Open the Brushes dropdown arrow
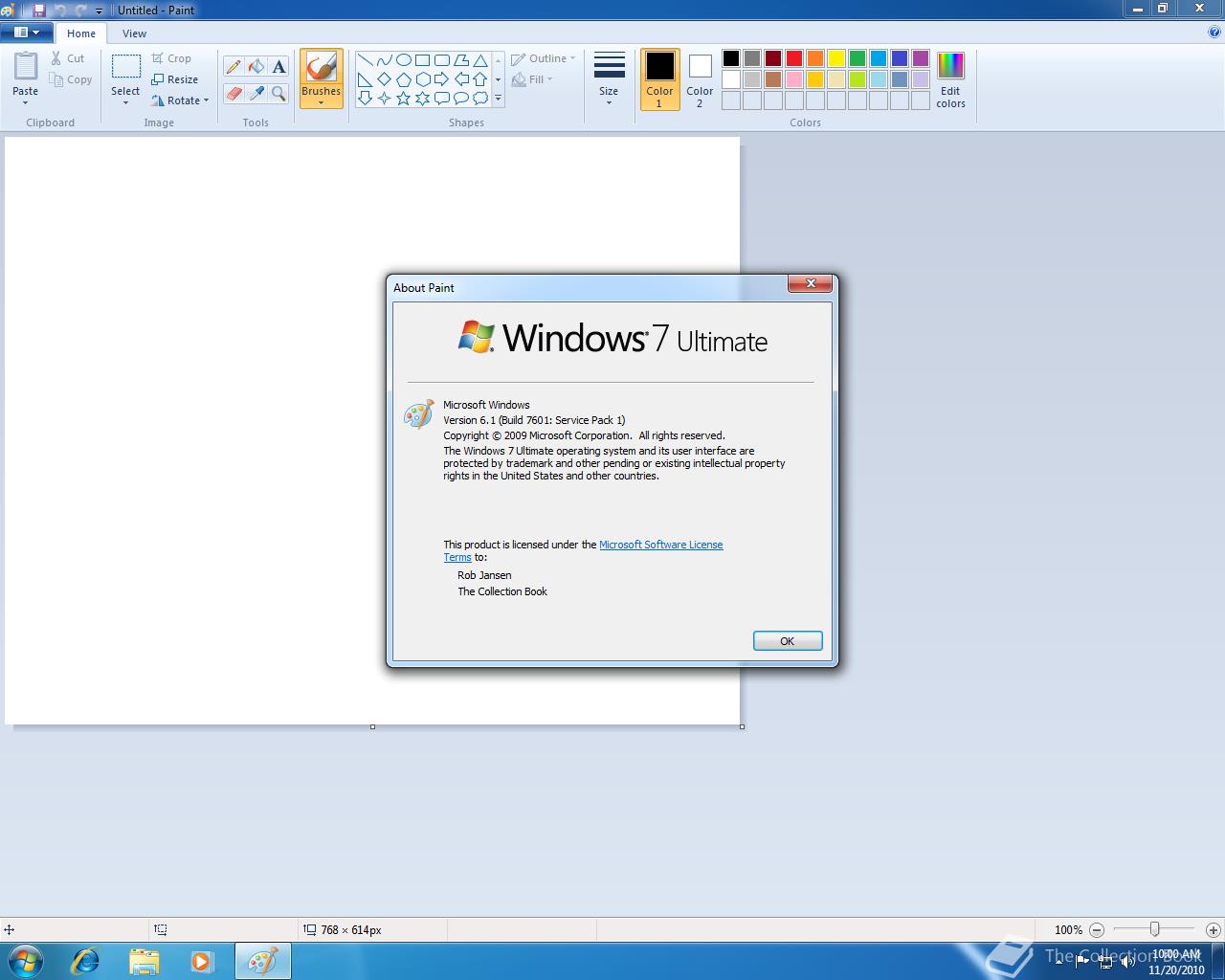Viewport: 1225px width, 980px height. pos(321,102)
